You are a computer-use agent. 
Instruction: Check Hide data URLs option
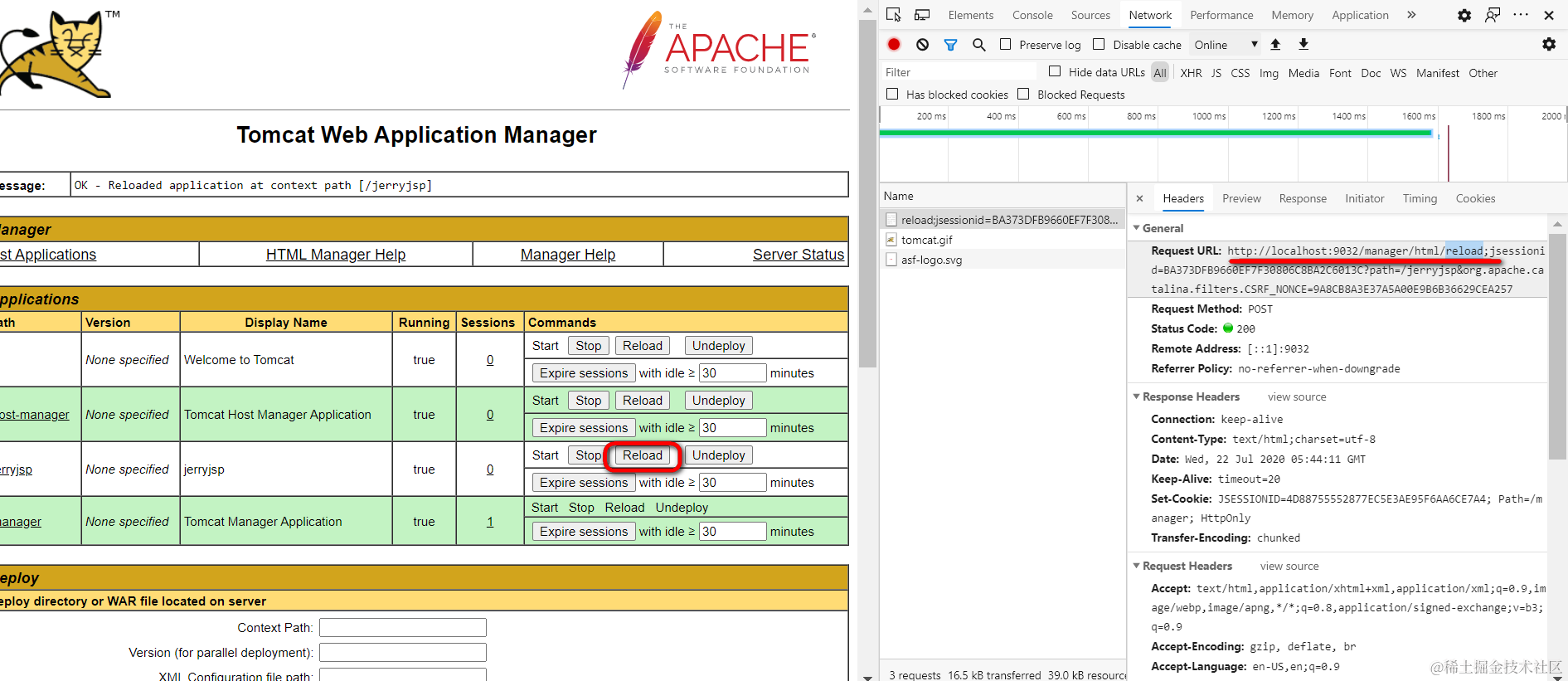tap(1055, 72)
